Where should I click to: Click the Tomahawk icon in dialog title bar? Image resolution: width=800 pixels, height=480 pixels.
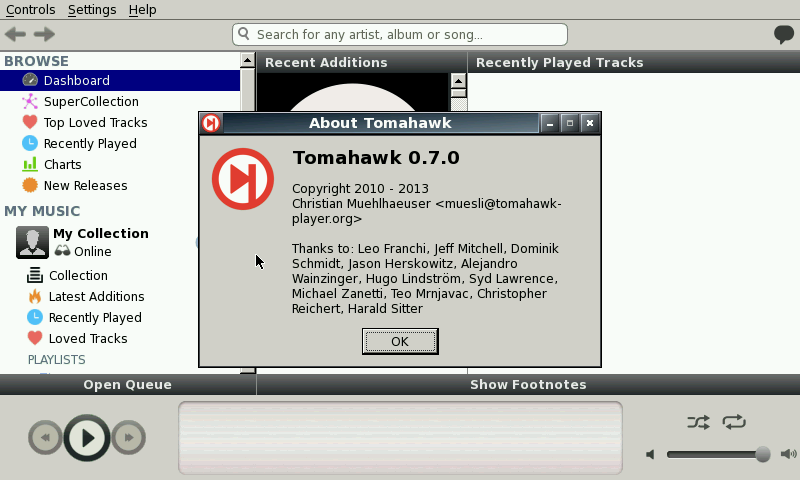point(211,123)
